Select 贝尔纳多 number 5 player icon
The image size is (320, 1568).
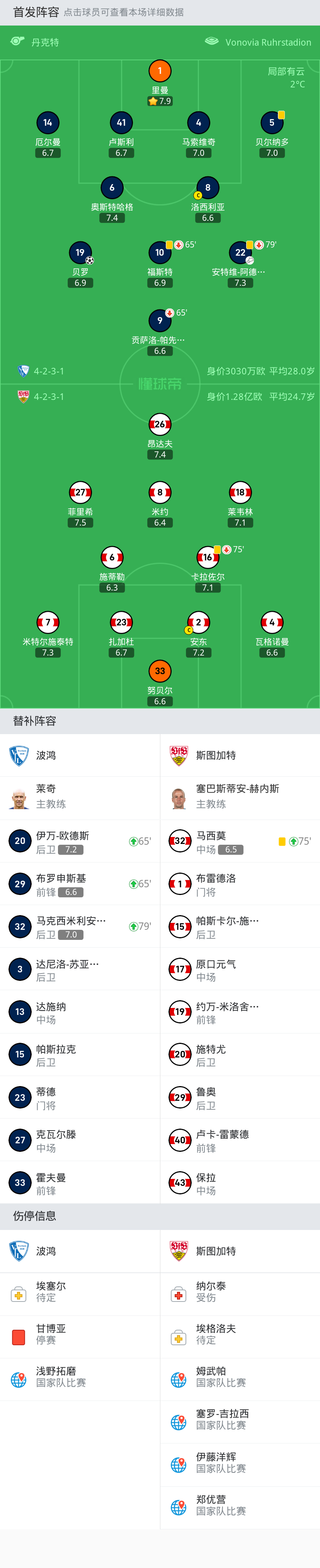[272, 122]
